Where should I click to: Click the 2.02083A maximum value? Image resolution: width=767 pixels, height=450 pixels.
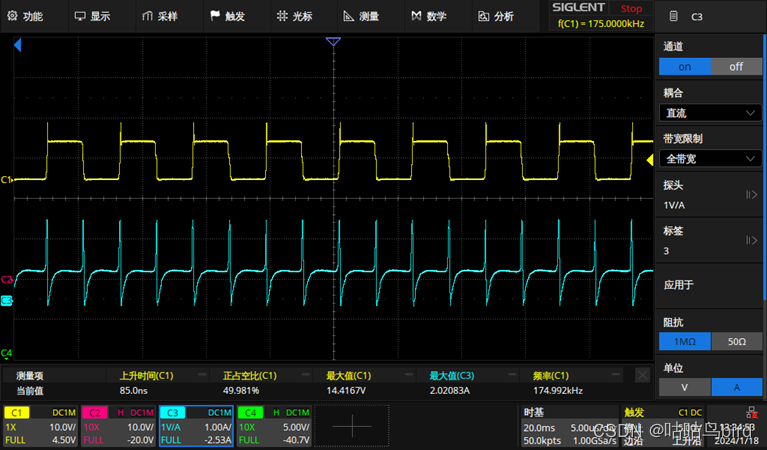(x=450, y=391)
